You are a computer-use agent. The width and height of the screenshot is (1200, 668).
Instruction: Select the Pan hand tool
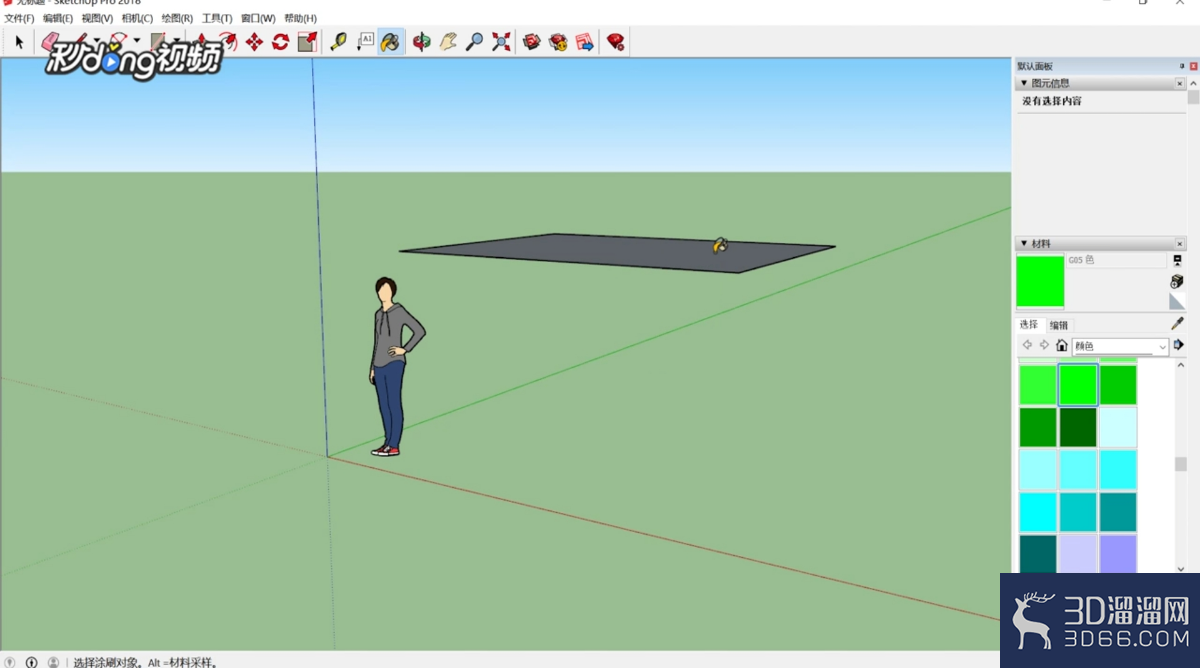tap(448, 41)
